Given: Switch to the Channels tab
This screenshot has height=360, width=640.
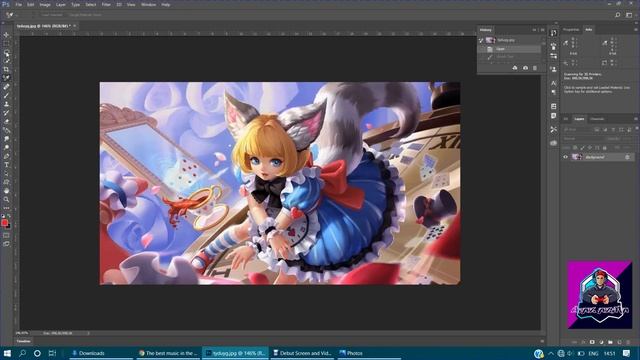Looking at the screenshot, I should [597, 119].
